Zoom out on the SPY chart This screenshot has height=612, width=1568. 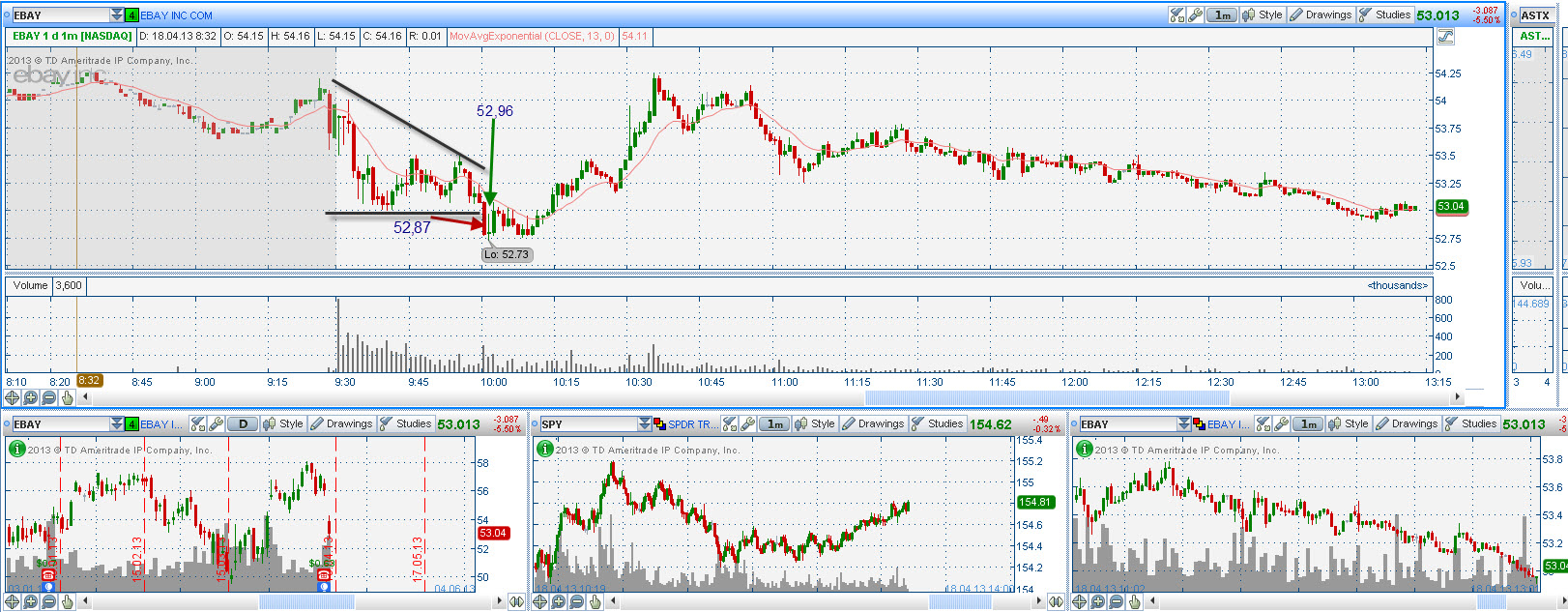[x=577, y=601]
